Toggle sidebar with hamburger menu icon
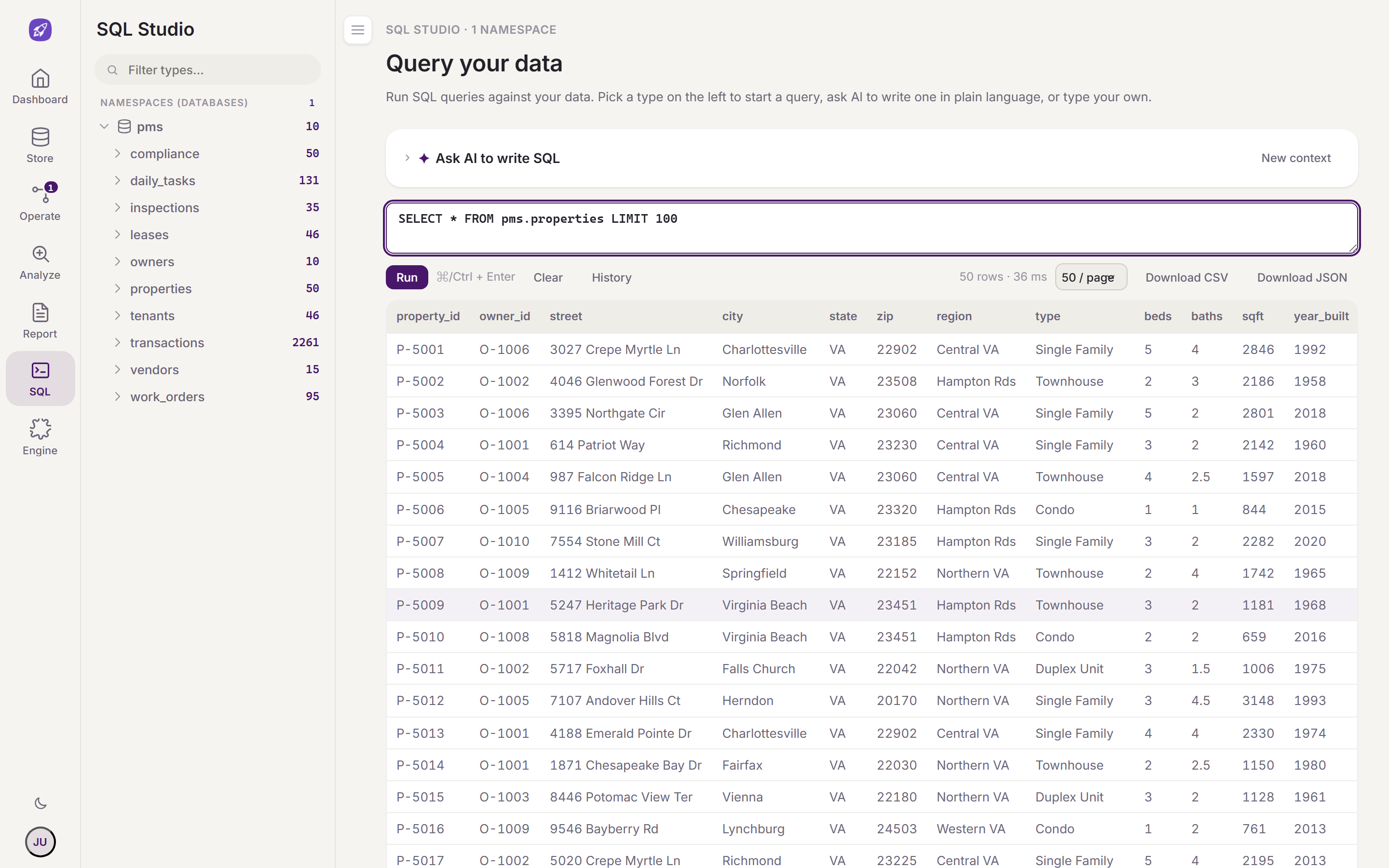The width and height of the screenshot is (1389, 868). coord(357,30)
